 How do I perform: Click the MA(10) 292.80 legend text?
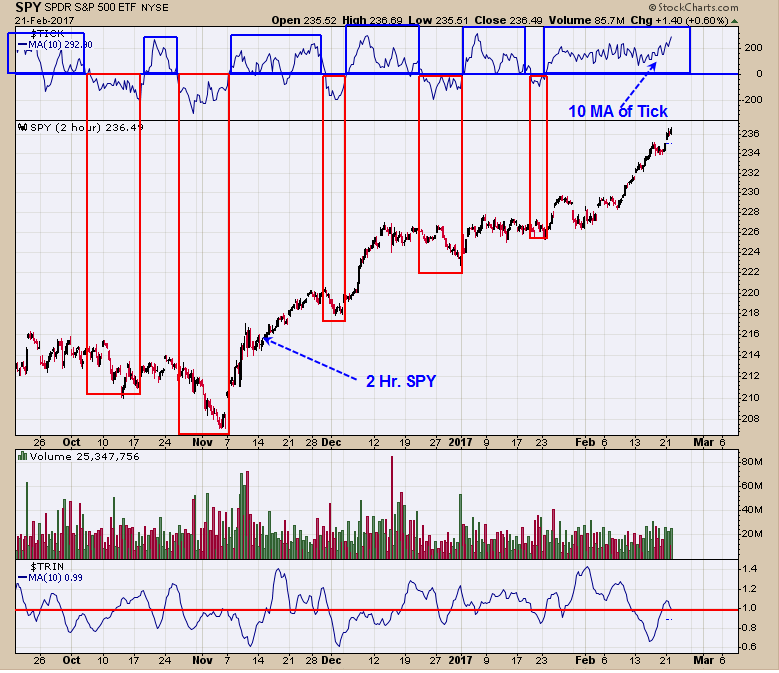[60, 45]
